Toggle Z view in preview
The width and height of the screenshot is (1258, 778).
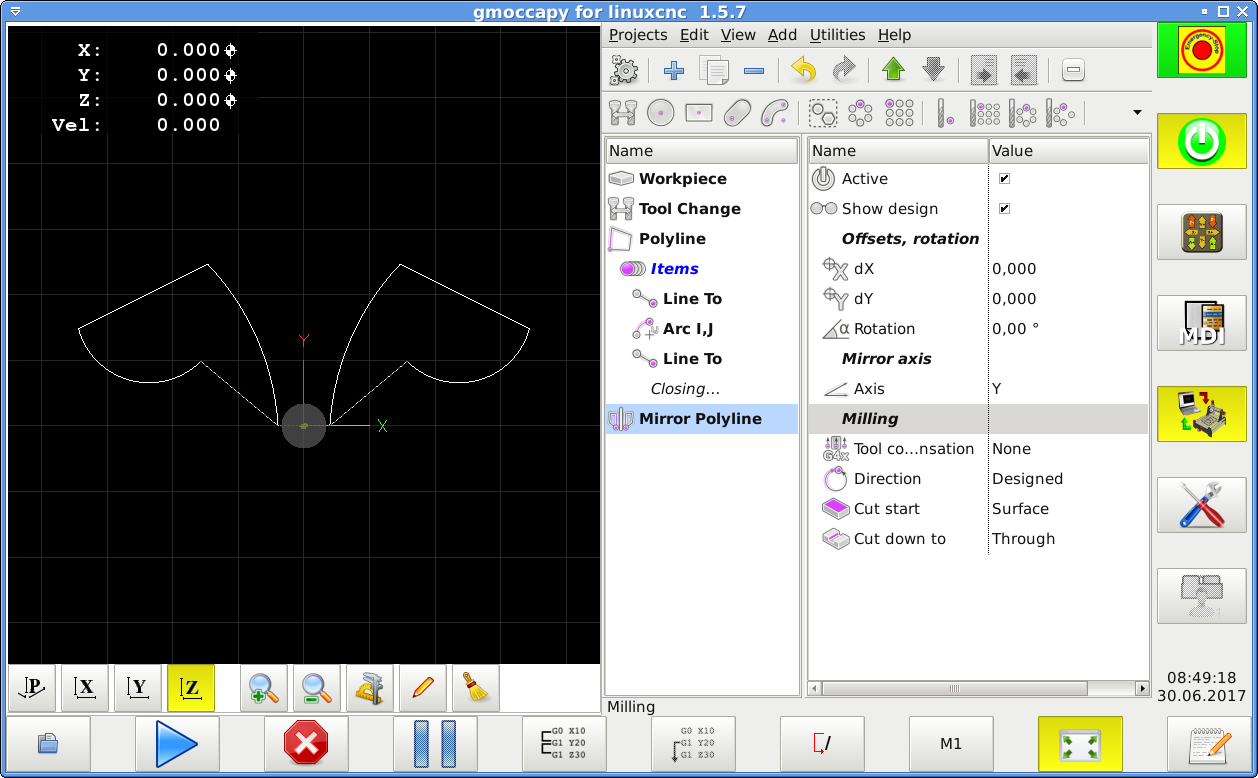[191, 688]
